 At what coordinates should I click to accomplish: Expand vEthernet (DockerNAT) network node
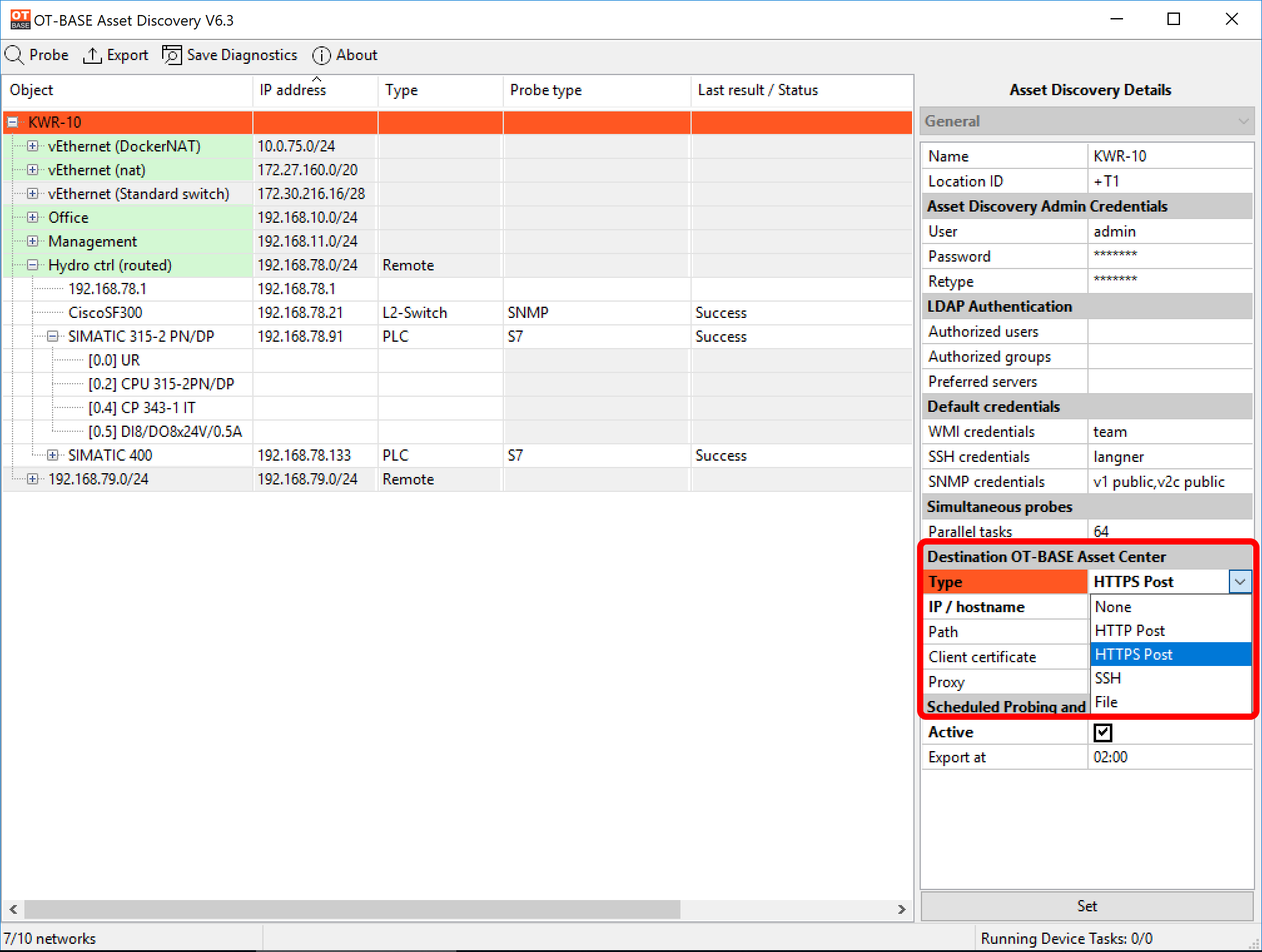(33, 146)
